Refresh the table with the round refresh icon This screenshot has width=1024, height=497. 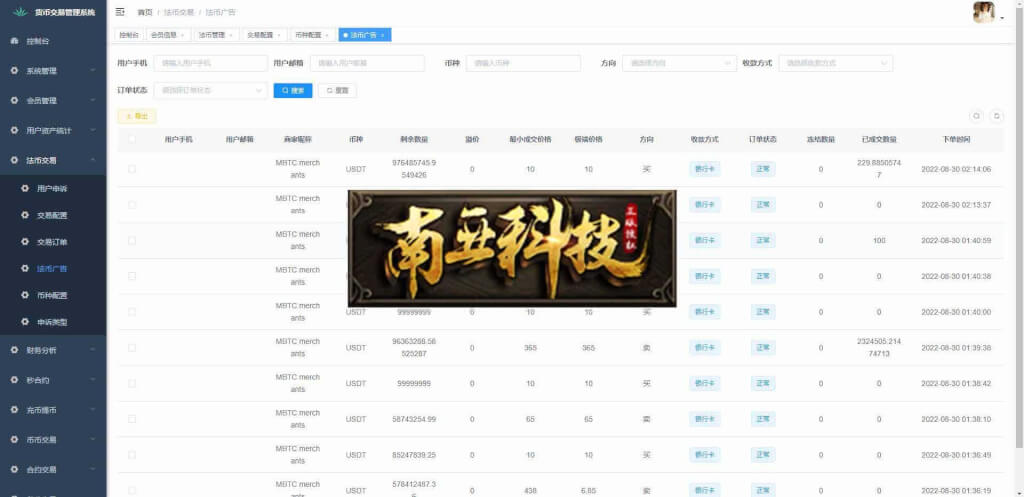997,116
